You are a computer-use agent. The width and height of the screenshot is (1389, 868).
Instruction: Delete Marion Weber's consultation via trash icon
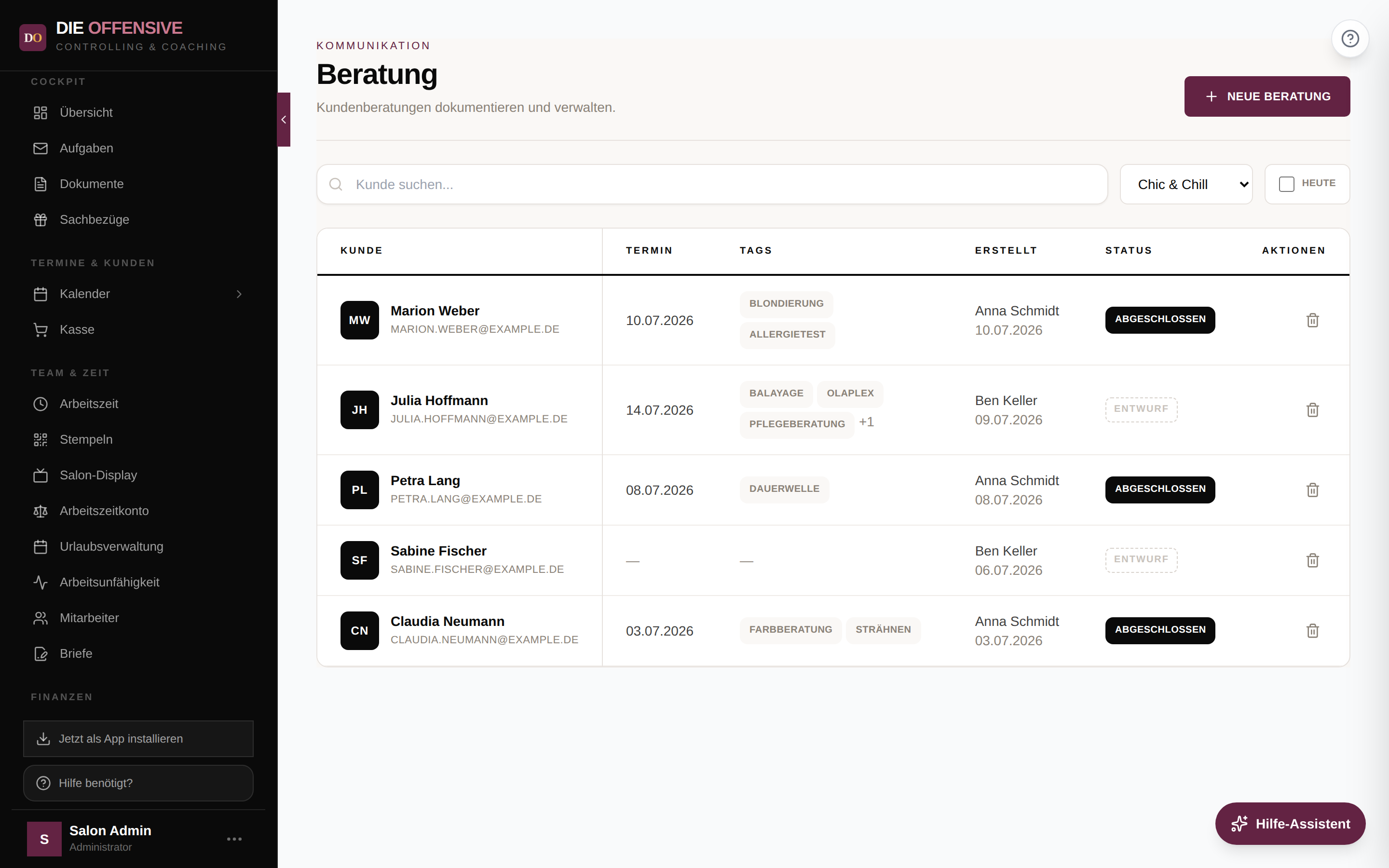(x=1313, y=320)
